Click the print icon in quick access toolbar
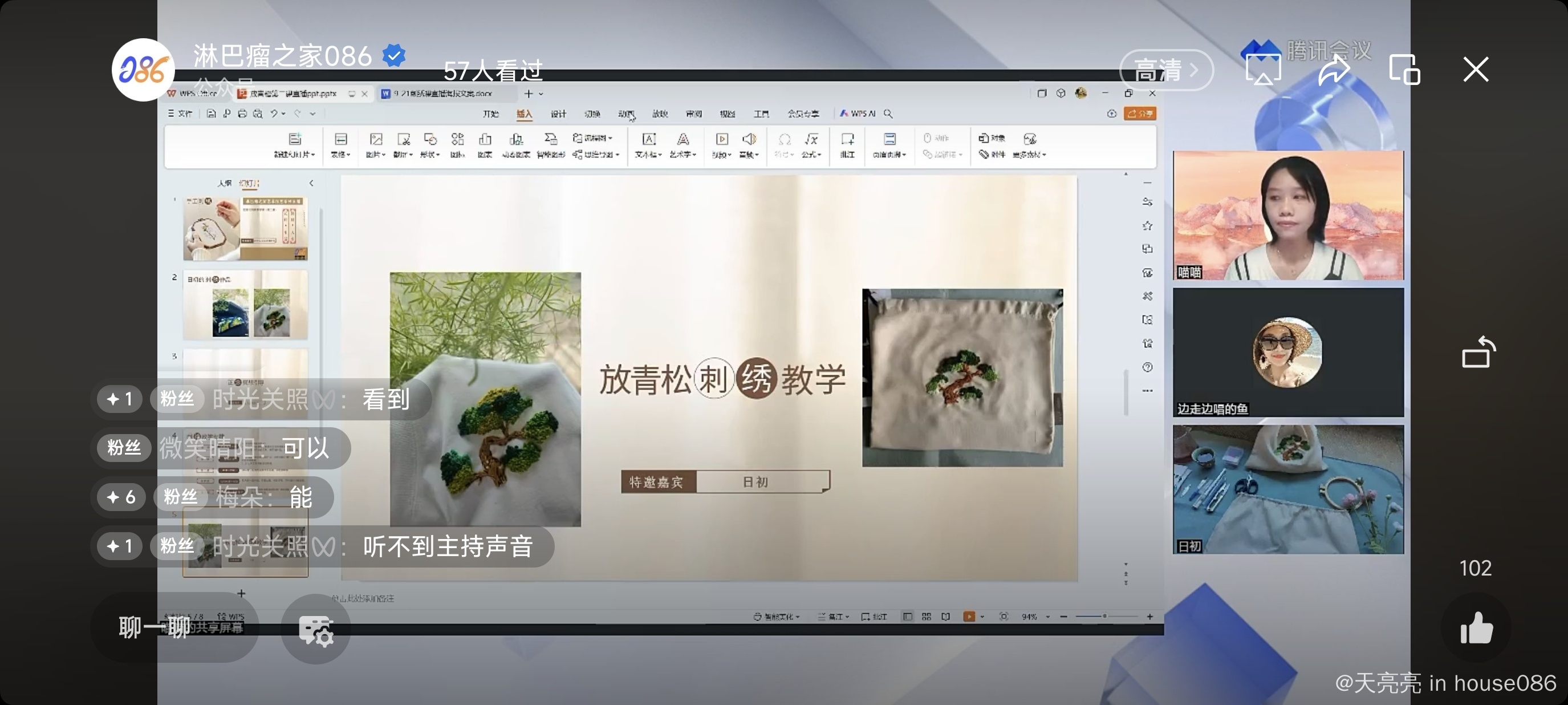1568x705 pixels. (242, 114)
